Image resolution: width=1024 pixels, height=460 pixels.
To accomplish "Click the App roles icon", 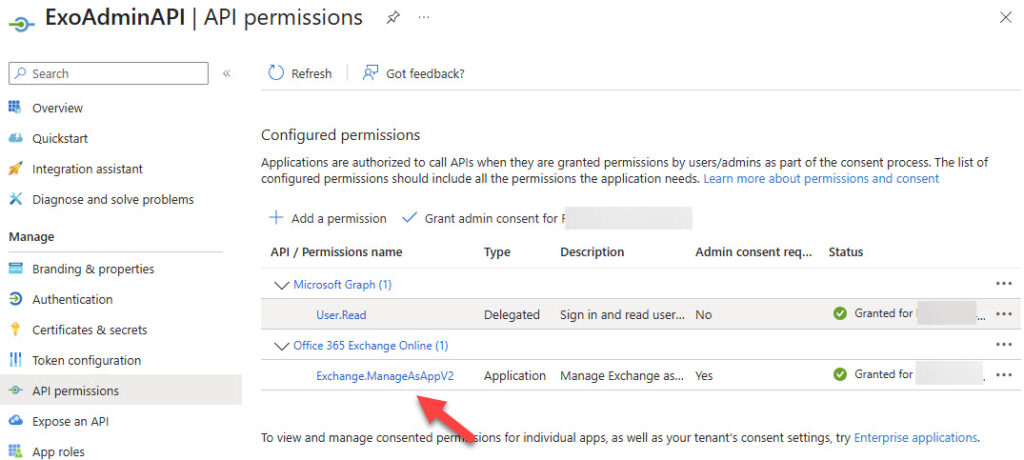I will click(x=16, y=452).
